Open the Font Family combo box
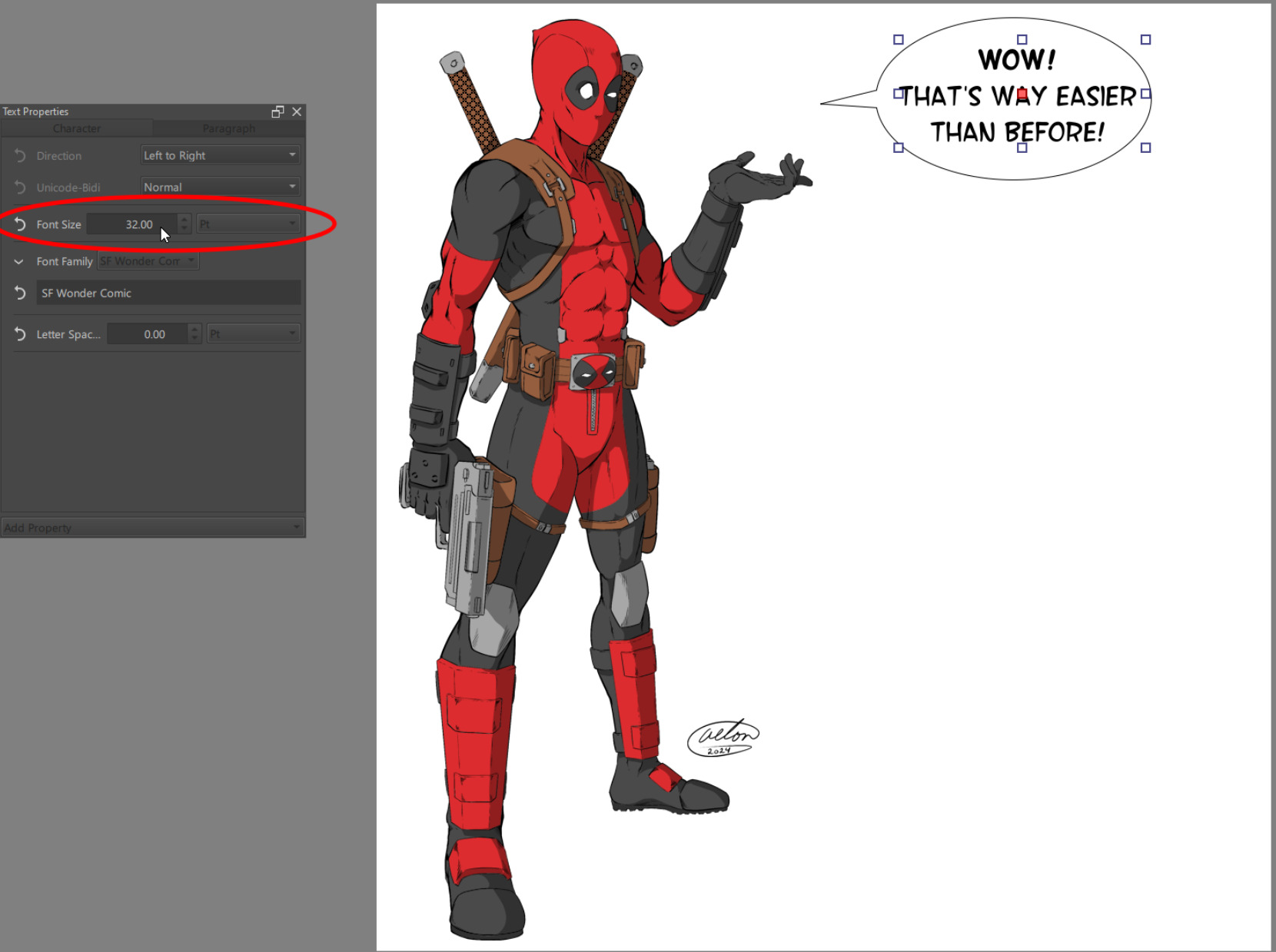Image resolution: width=1276 pixels, height=952 pixels. [x=148, y=261]
